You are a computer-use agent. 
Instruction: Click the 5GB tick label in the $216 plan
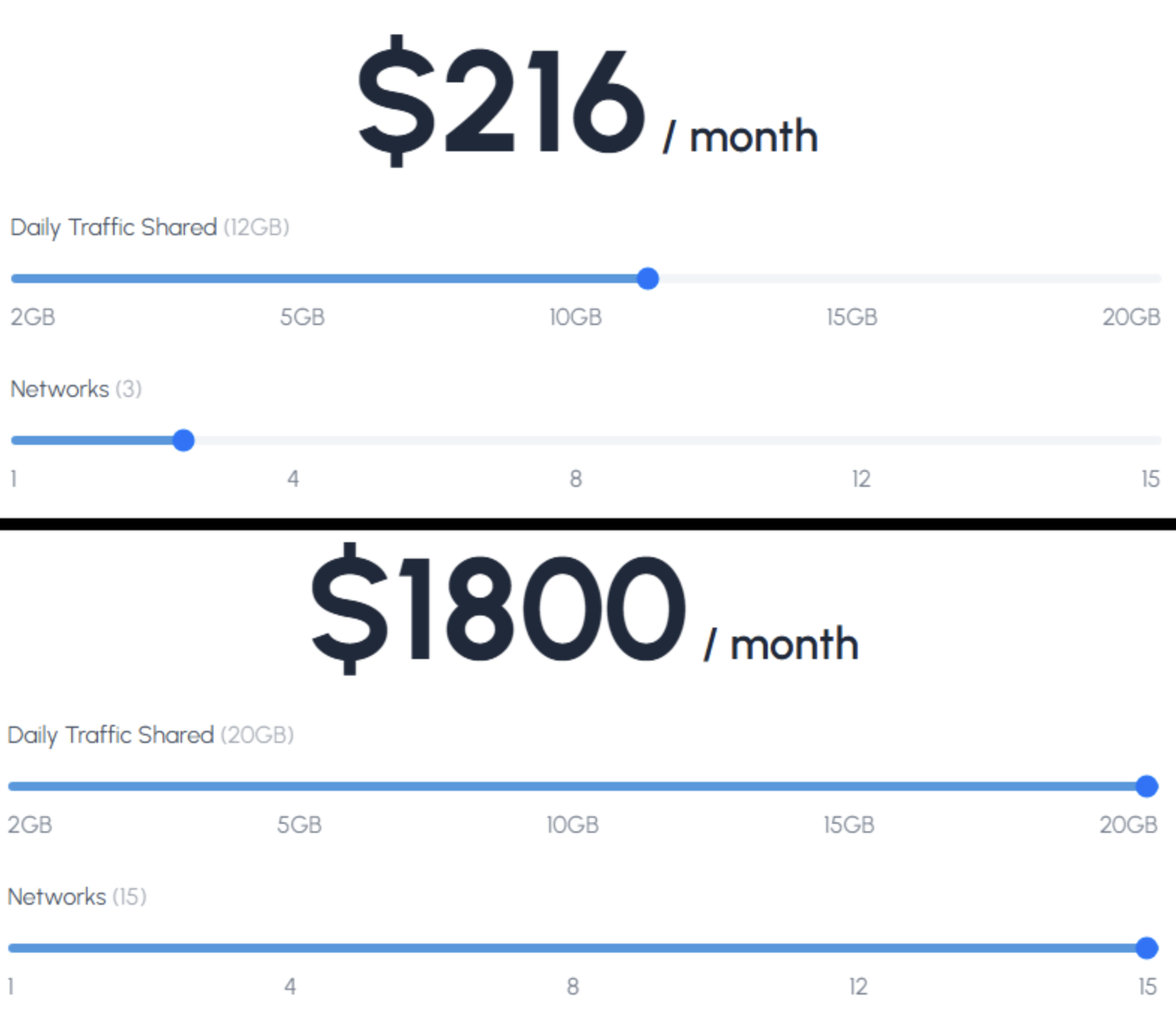[x=303, y=318]
